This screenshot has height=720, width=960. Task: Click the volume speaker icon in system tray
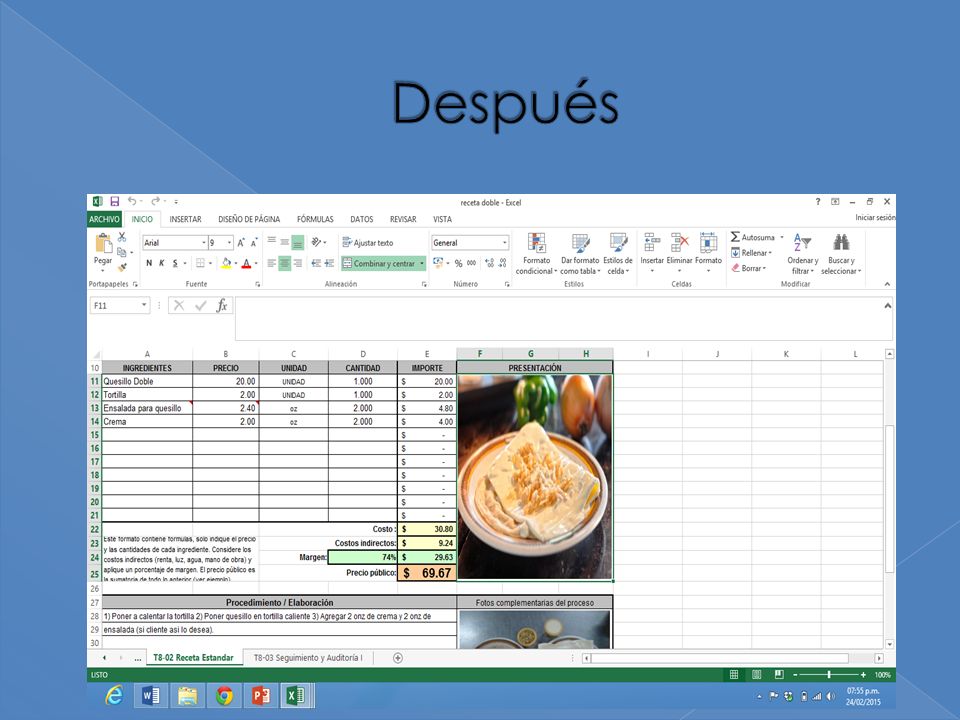pos(831,696)
